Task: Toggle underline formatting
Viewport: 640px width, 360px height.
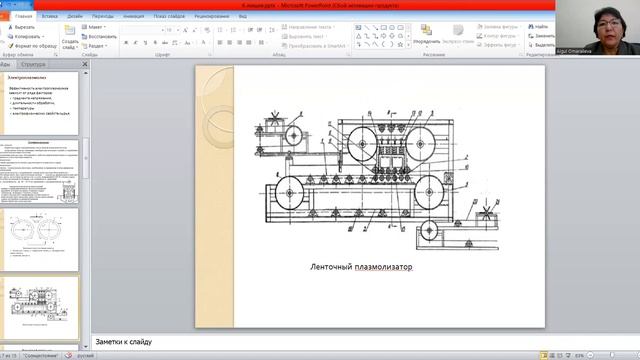Action: (x=145, y=42)
